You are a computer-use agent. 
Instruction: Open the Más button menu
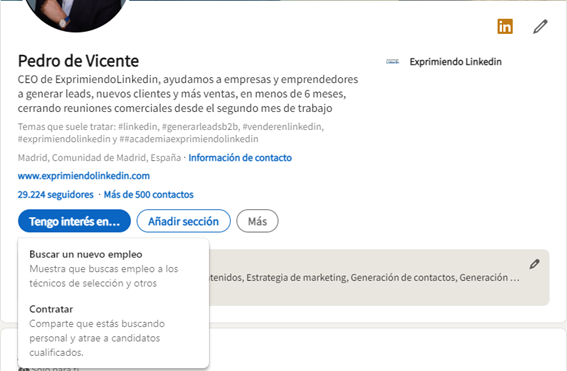coord(257,221)
